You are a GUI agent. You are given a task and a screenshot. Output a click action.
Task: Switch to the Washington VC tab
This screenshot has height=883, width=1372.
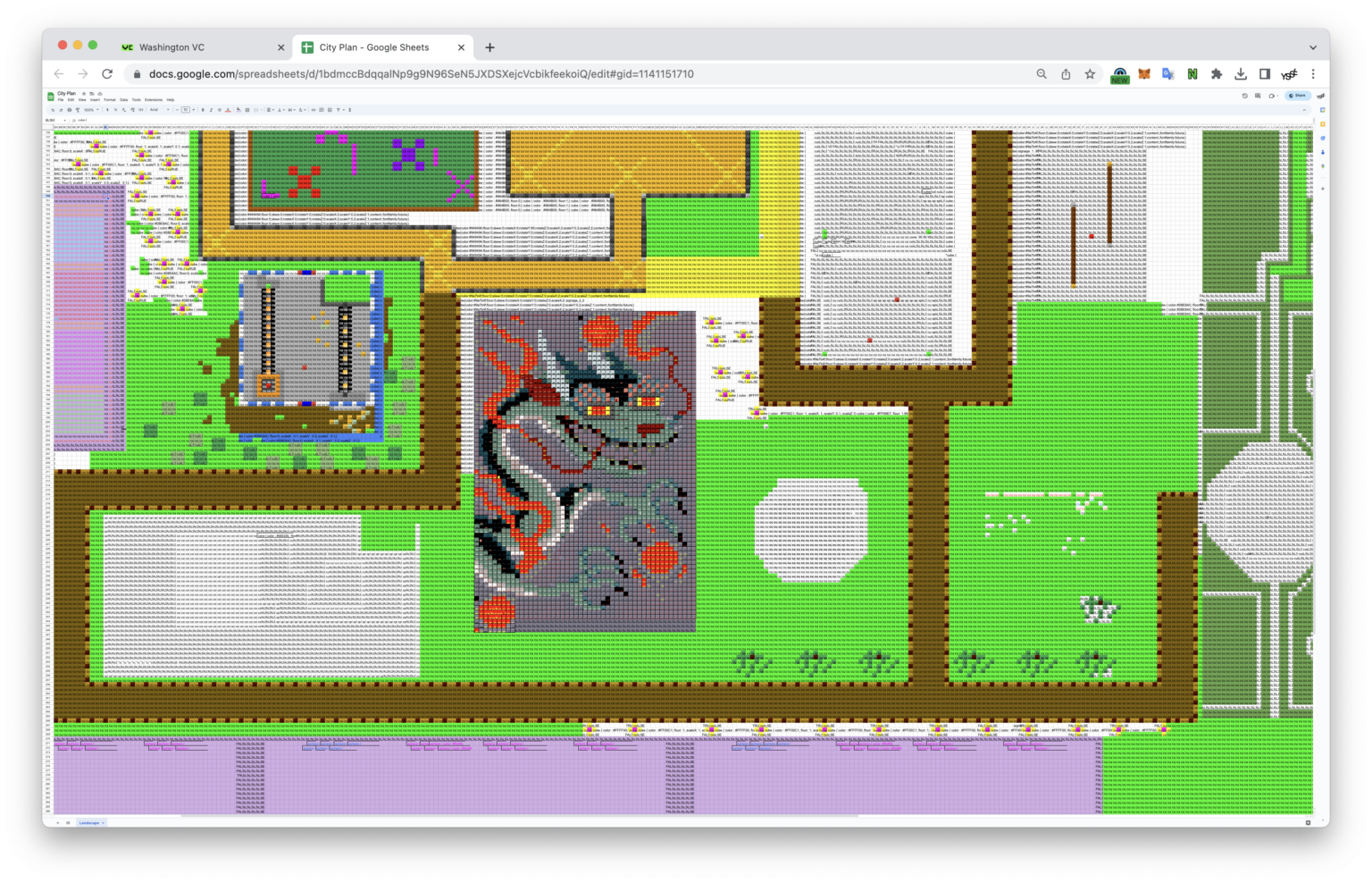point(171,47)
